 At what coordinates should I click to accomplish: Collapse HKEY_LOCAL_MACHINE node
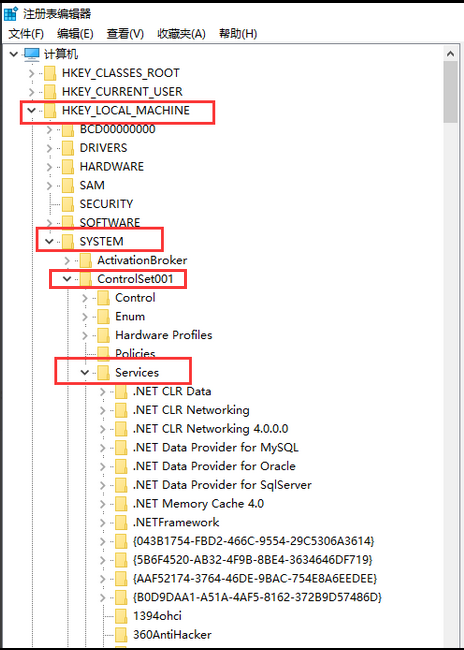[31, 110]
